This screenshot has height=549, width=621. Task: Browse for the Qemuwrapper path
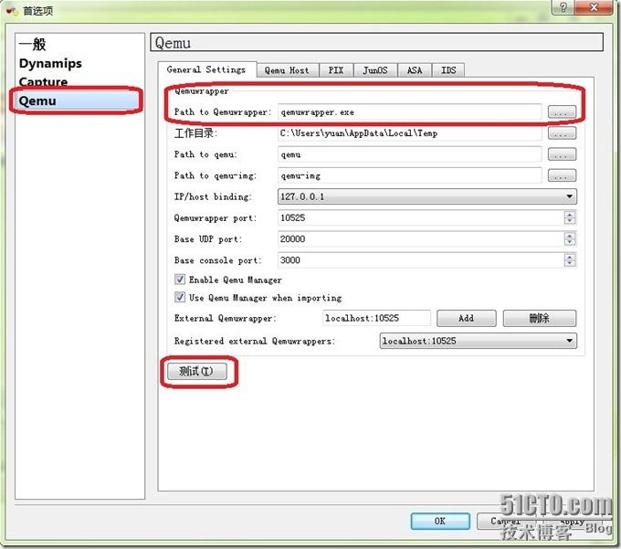pyautogui.click(x=562, y=112)
